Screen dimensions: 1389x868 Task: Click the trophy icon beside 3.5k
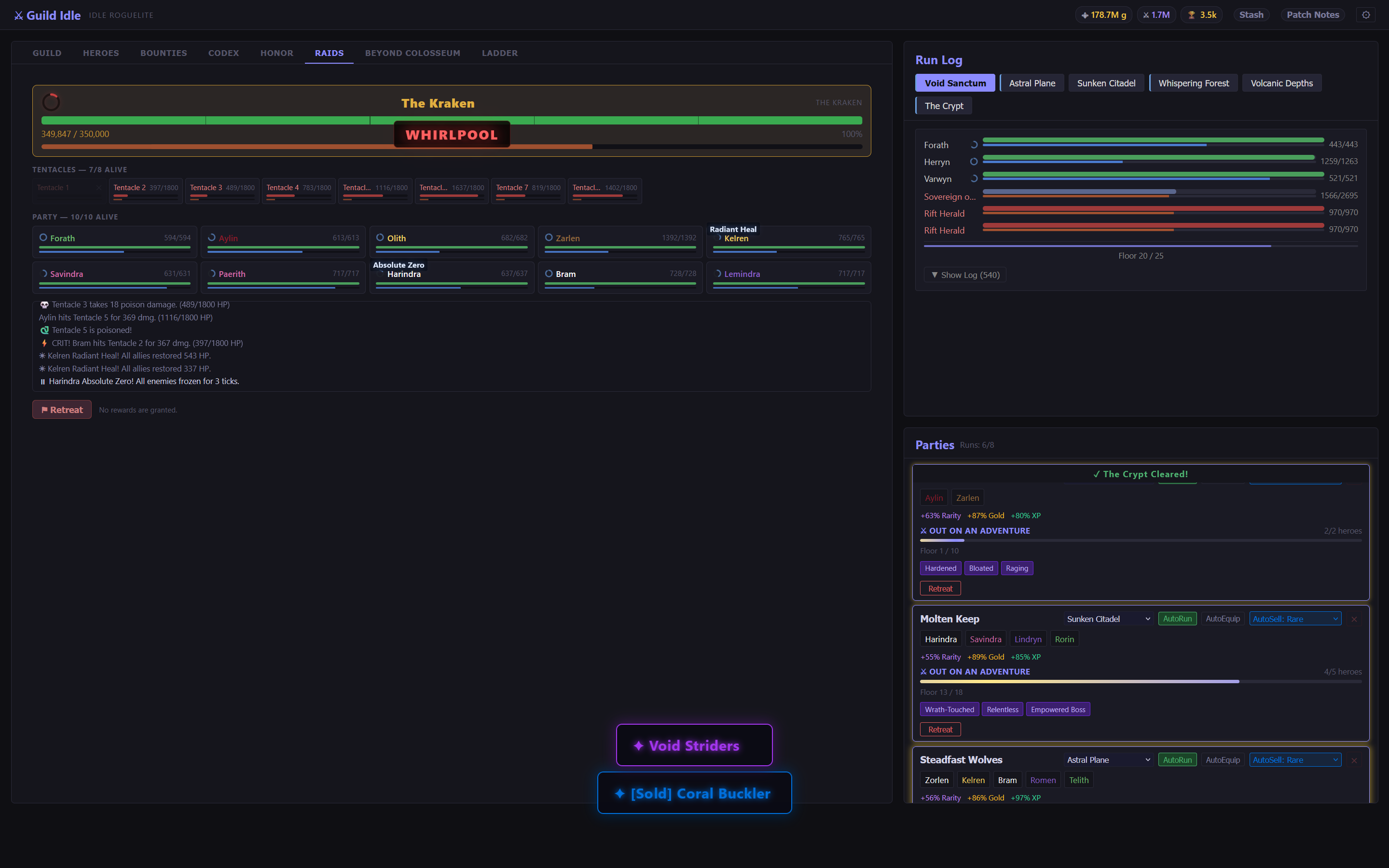1192,15
